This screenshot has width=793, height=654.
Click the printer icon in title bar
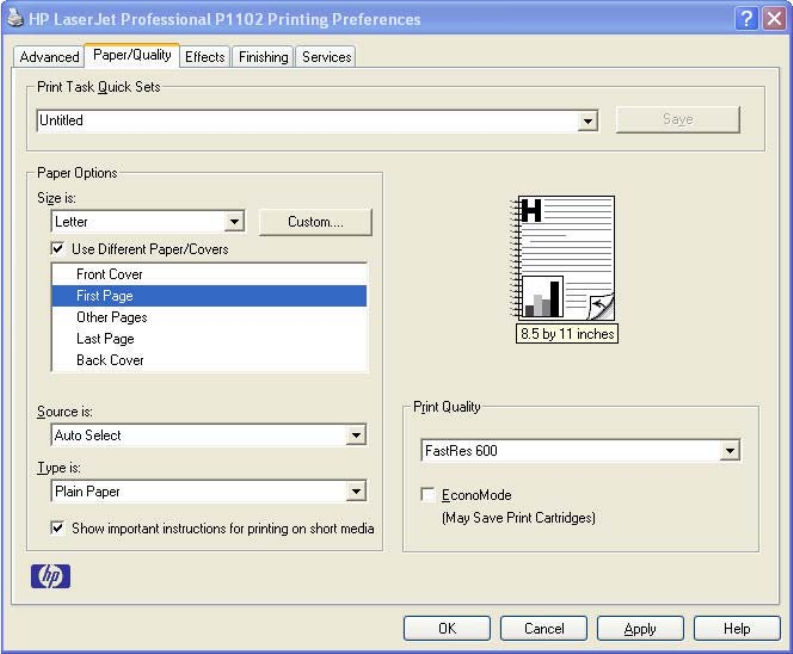click(x=15, y=18)
